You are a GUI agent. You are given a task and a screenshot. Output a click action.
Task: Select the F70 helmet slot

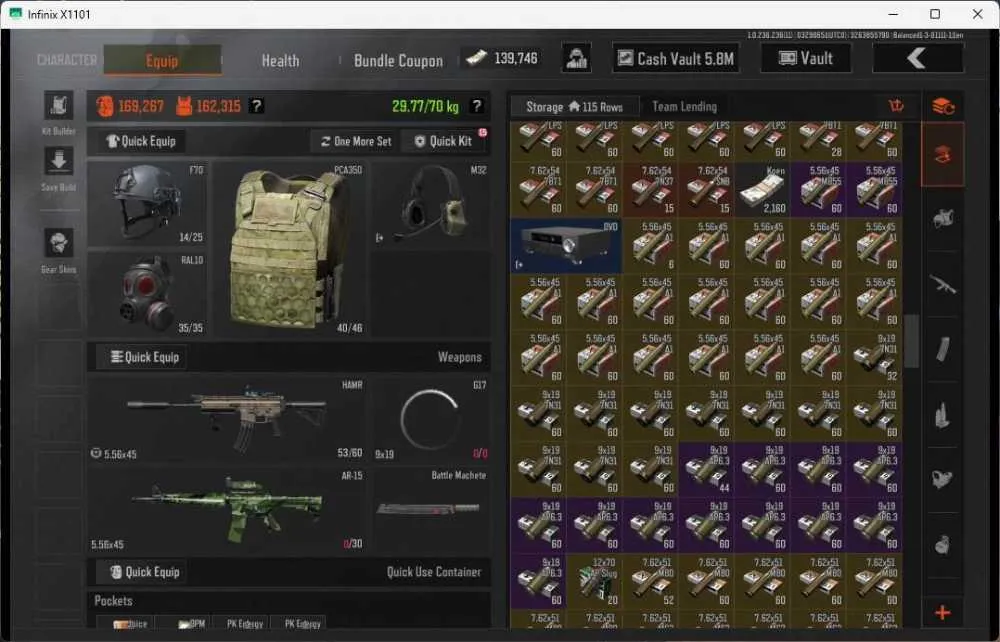(147, 204)
